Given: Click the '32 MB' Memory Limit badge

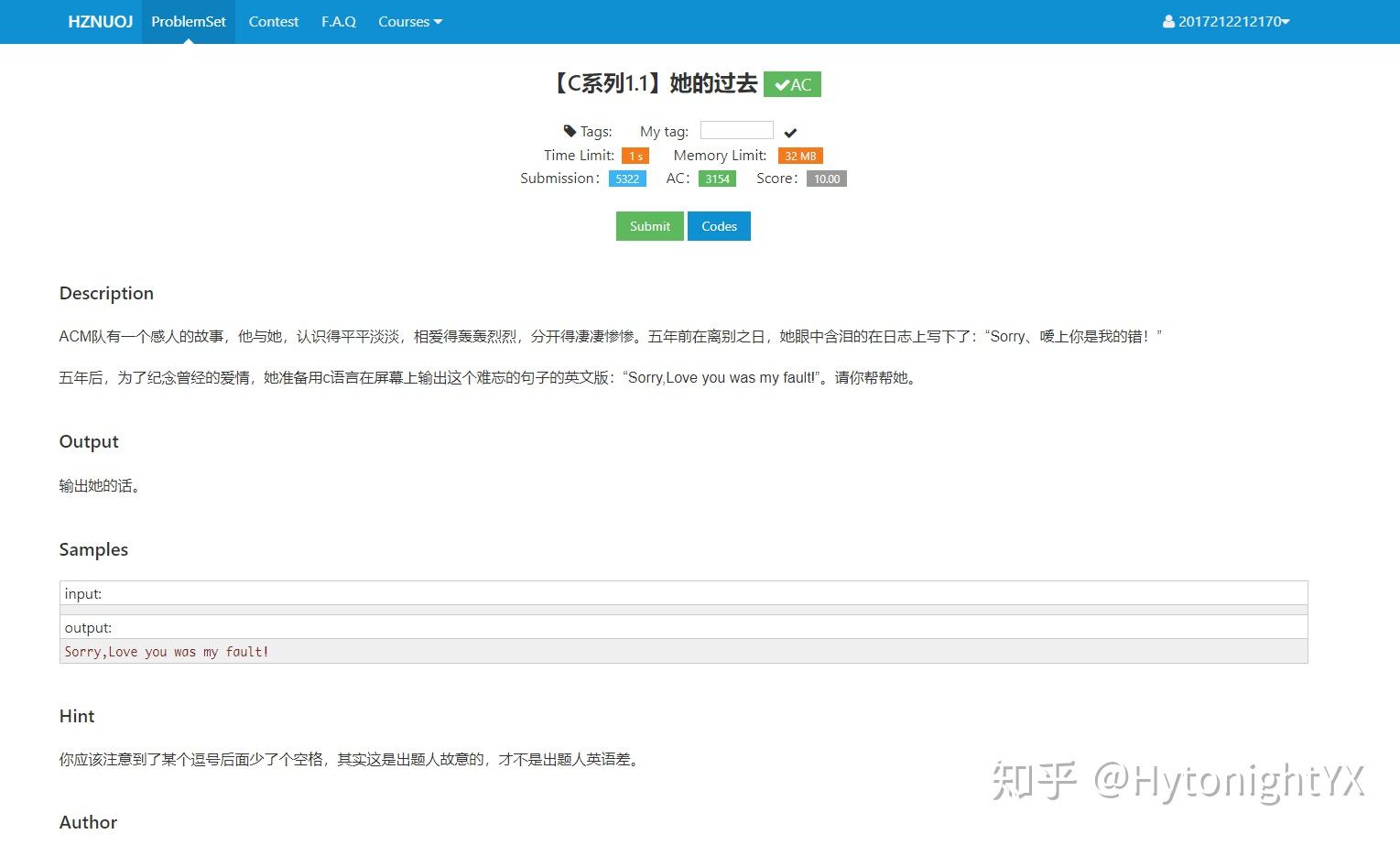Looking at the screenshot, I should 799,156.
